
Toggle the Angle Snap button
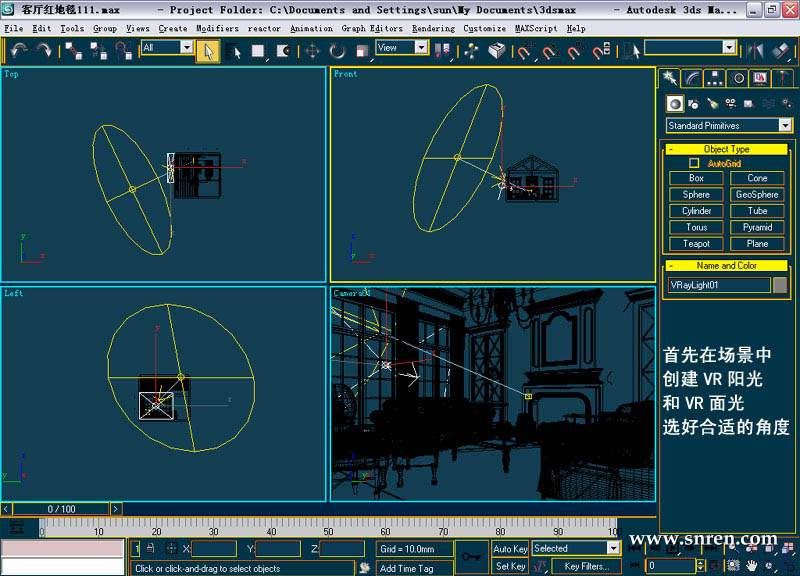click(548, 51)
